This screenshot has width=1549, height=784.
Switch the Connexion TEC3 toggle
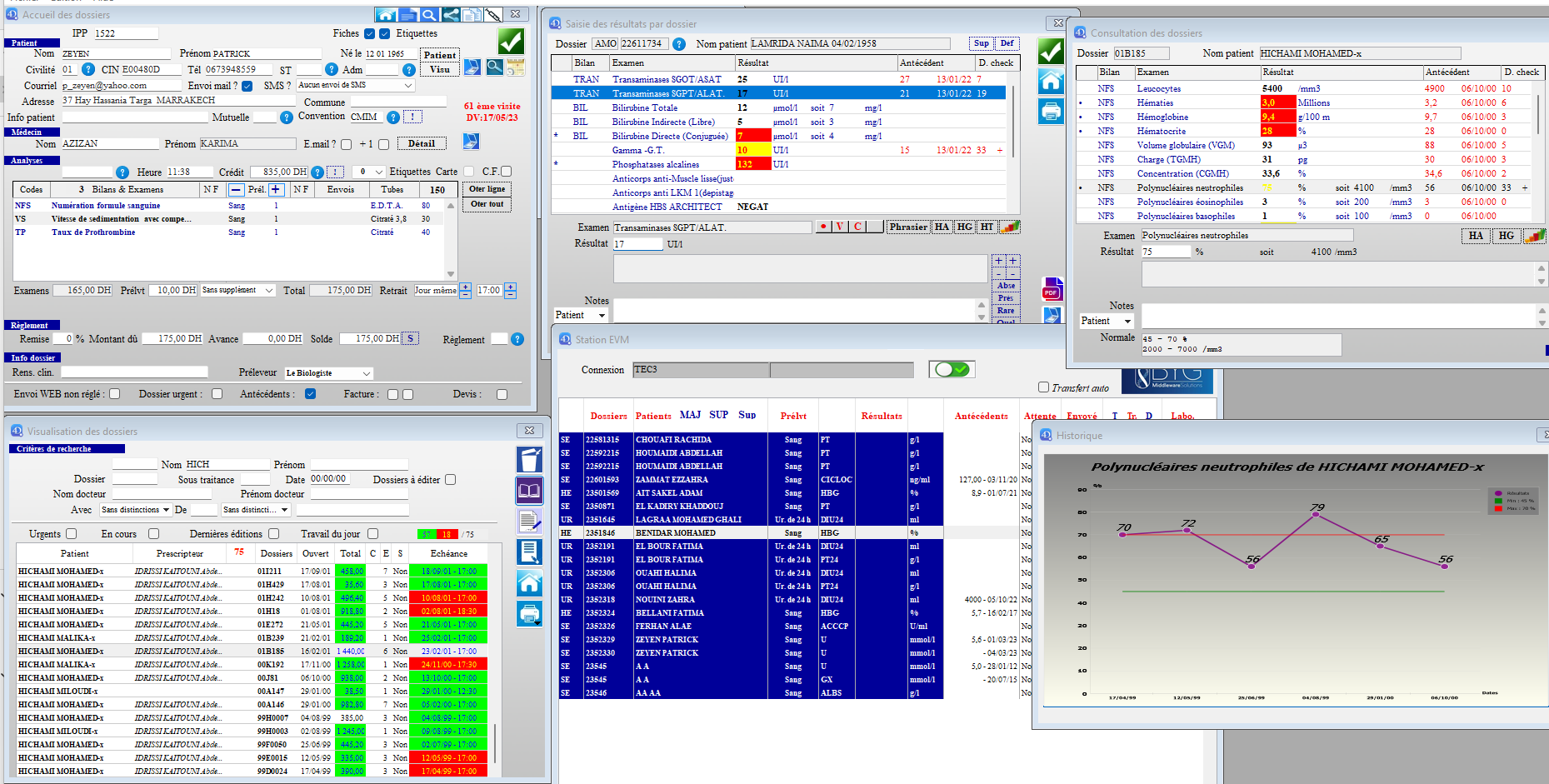click(x=951, y=369)
